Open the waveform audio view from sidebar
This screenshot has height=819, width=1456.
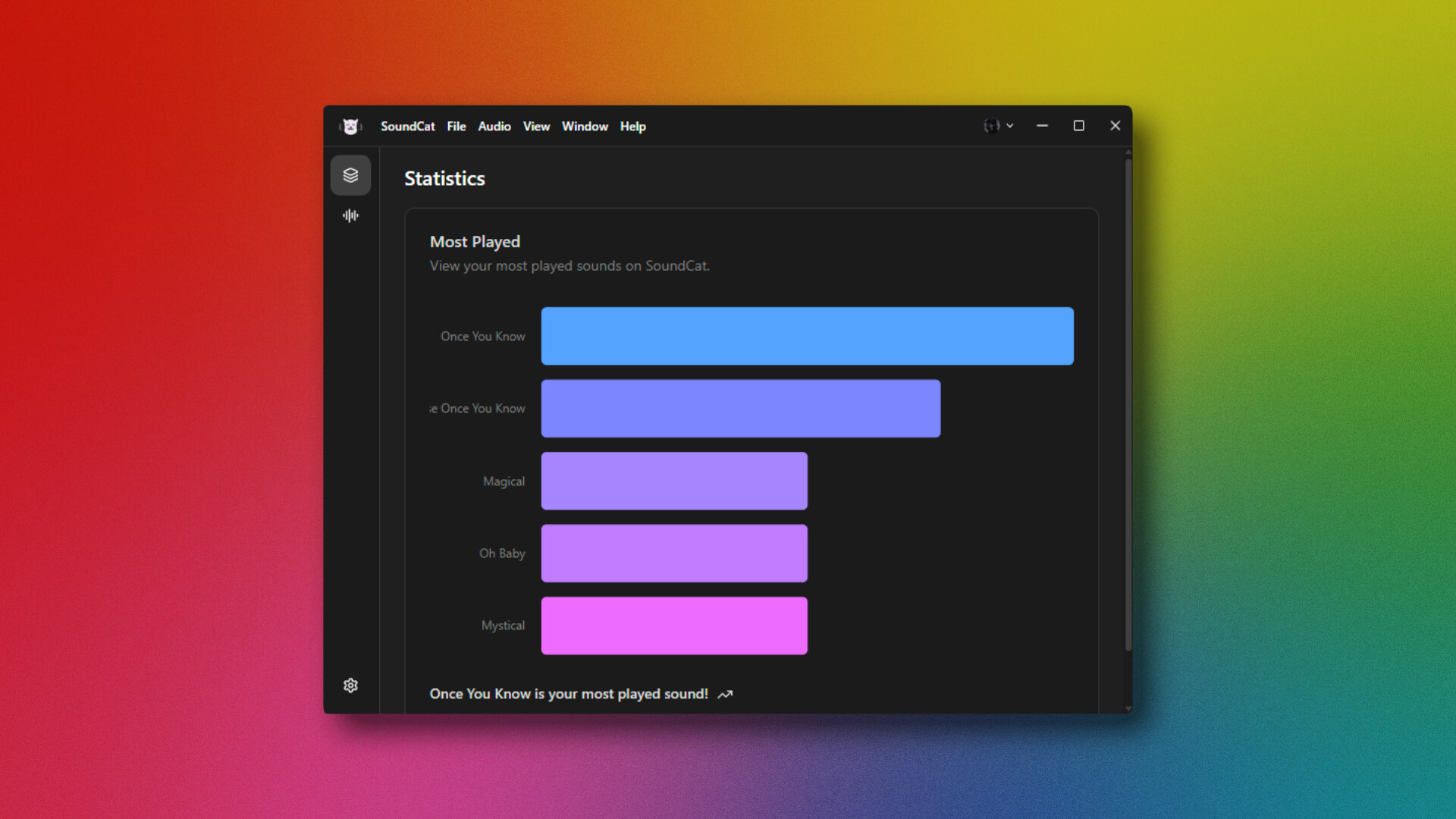350,215
